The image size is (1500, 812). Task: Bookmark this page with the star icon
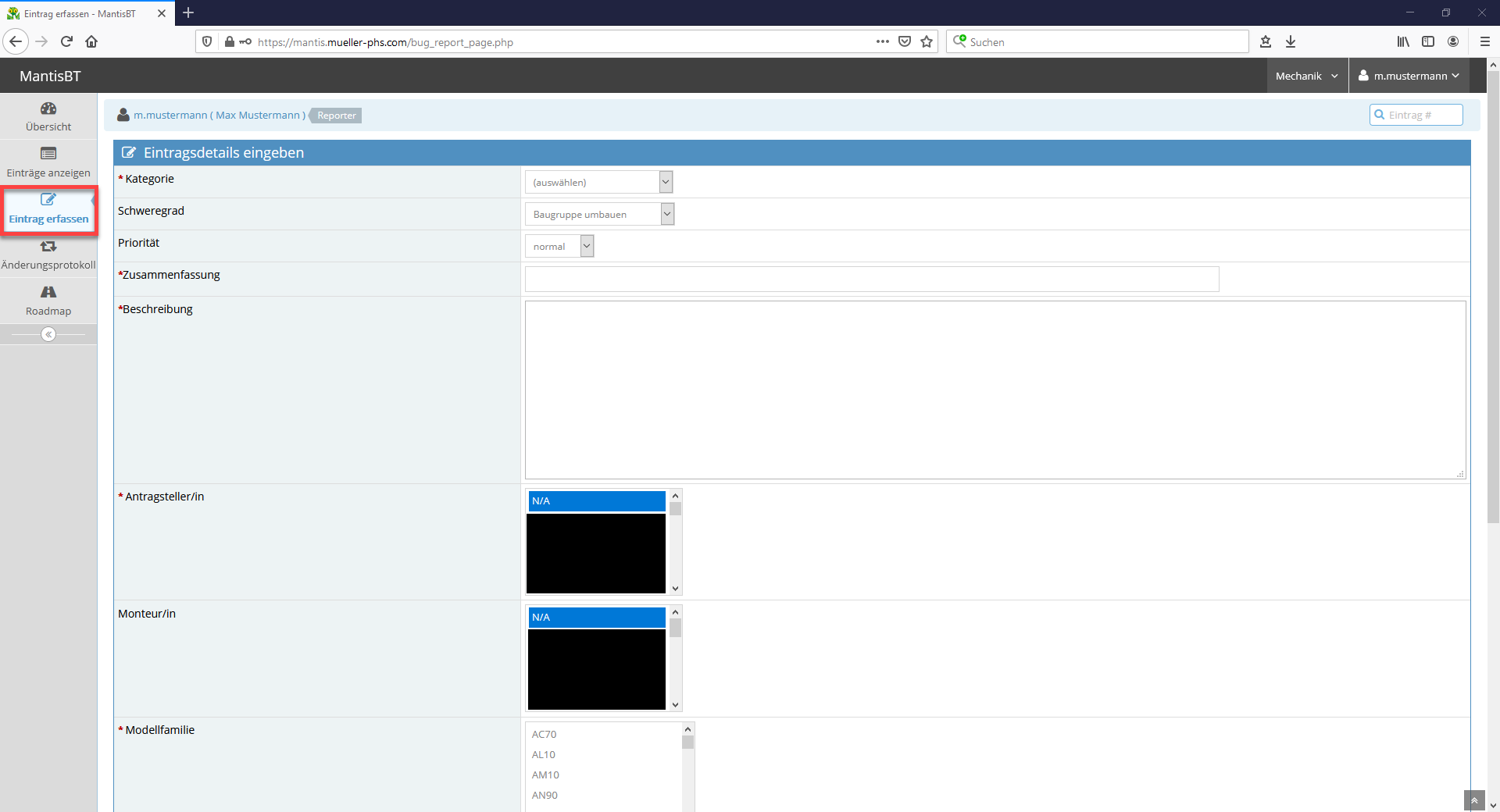927,41
